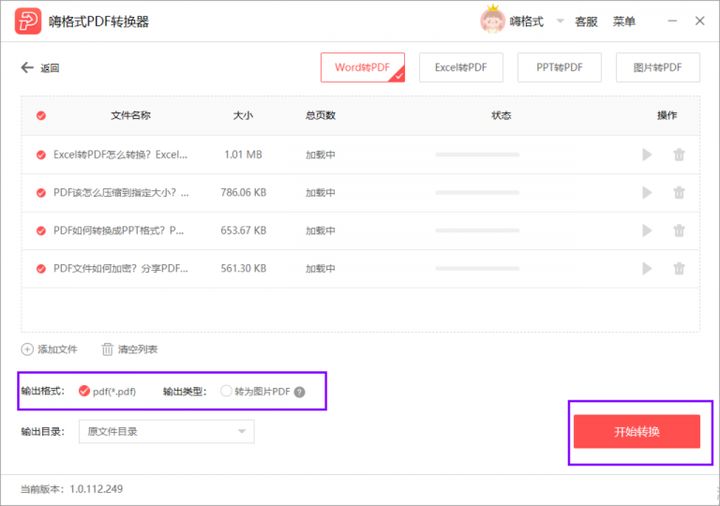Click the 状态 column header

pos(501,115)
